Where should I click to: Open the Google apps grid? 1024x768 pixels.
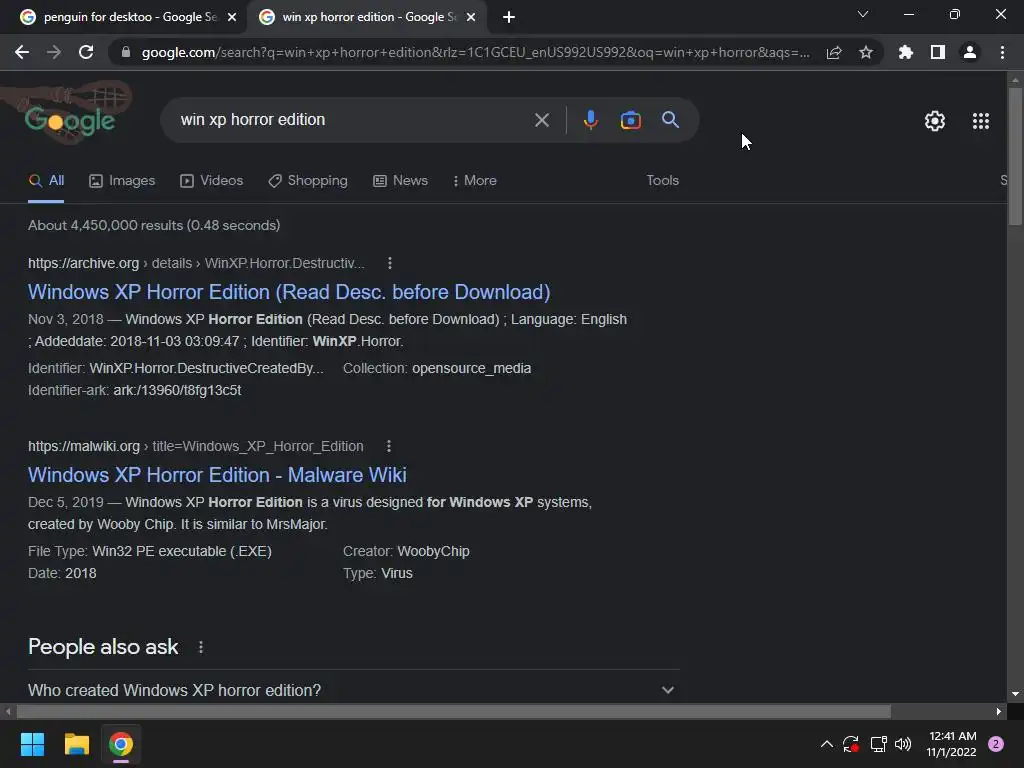(x=981, y=121)
